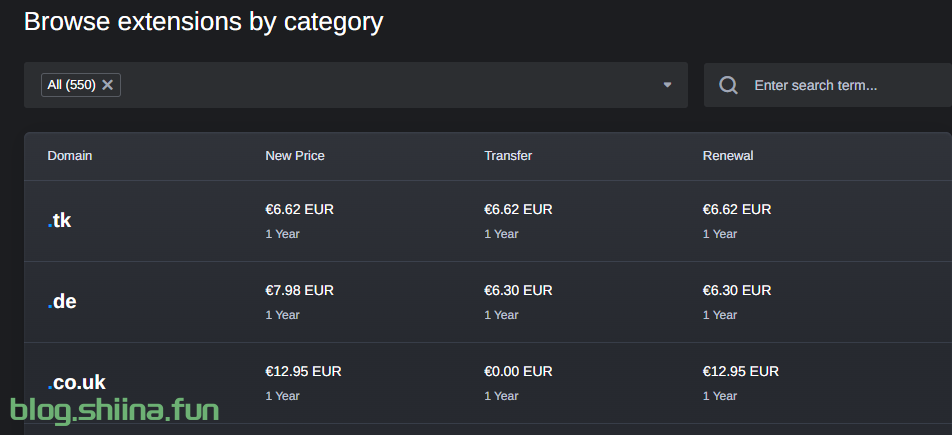
Task: Open the category filter dropdown arrow
Action: tap(667, 85)
